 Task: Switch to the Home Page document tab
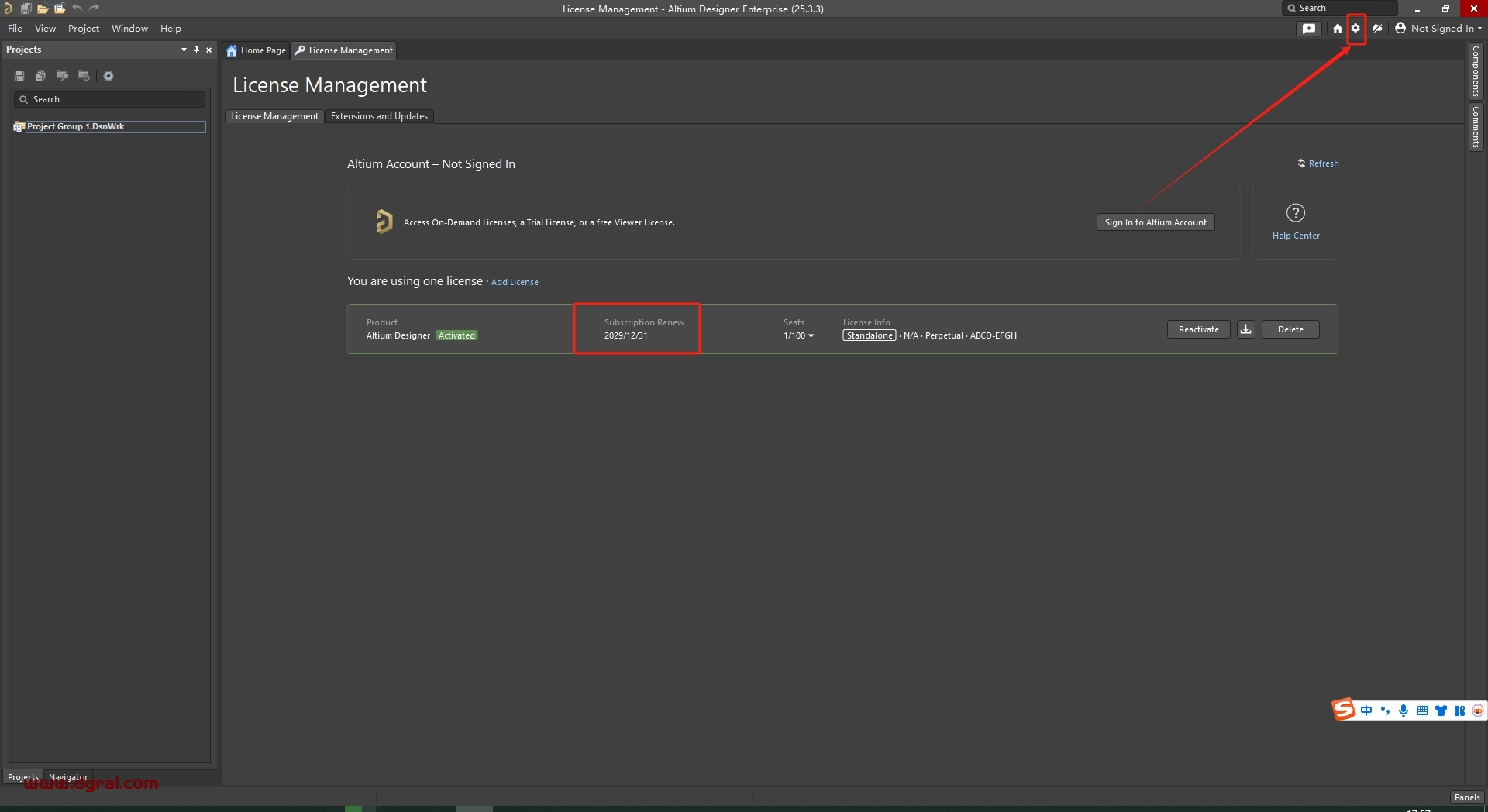click(x=257, y=50)
